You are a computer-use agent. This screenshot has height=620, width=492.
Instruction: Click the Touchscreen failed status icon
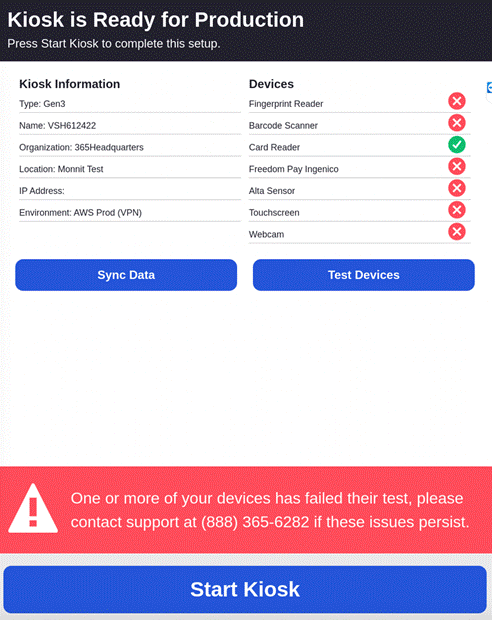click(456, 210)
